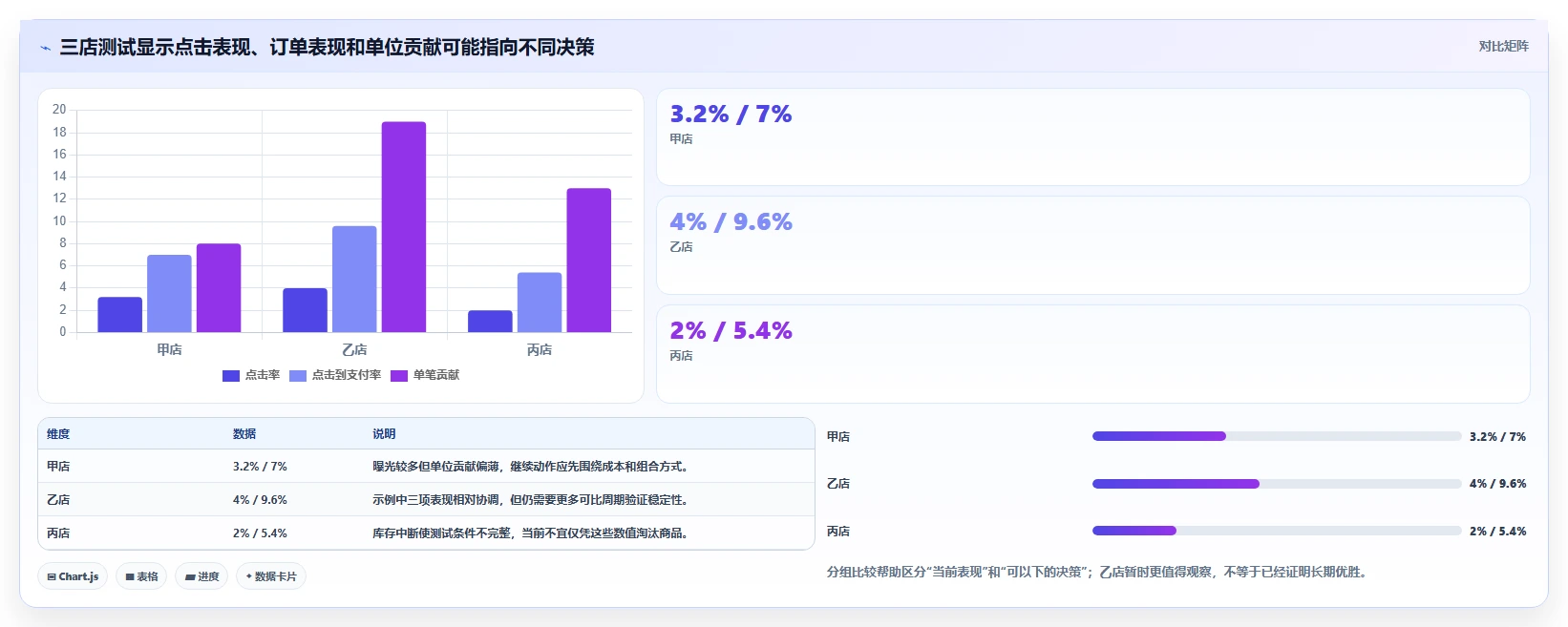Click 甲店's 点击到支付率 bar in the chart
The image size is (1568, 627).
point(169,294)
